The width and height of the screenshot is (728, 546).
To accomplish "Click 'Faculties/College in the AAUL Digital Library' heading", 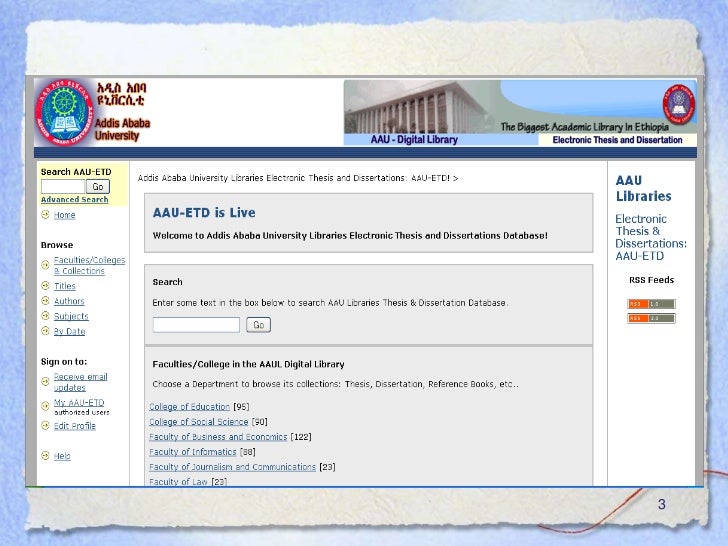I will click(248, 364).
